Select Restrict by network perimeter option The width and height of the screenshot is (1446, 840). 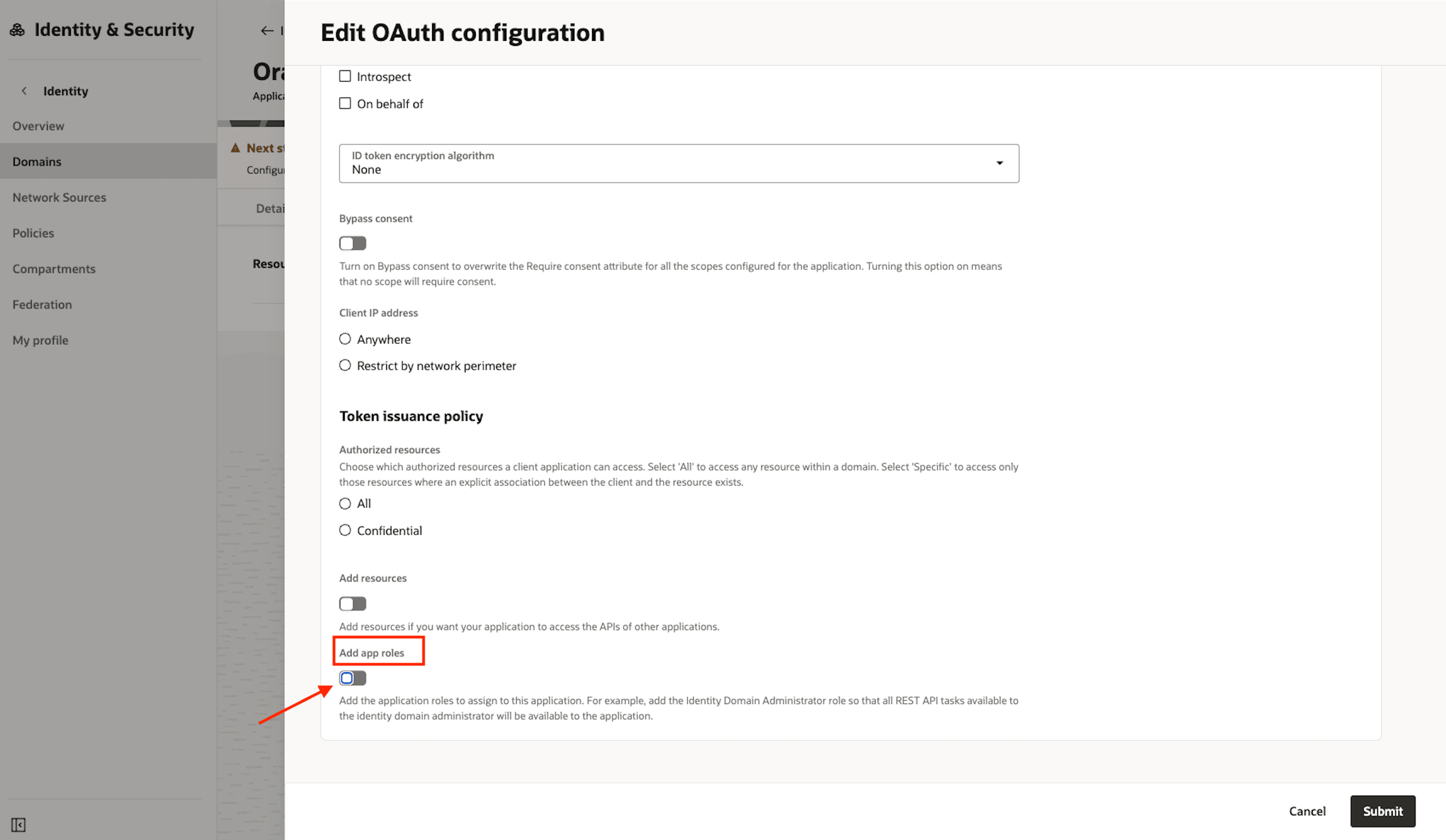pyautogui.click(x=345, y=365)
